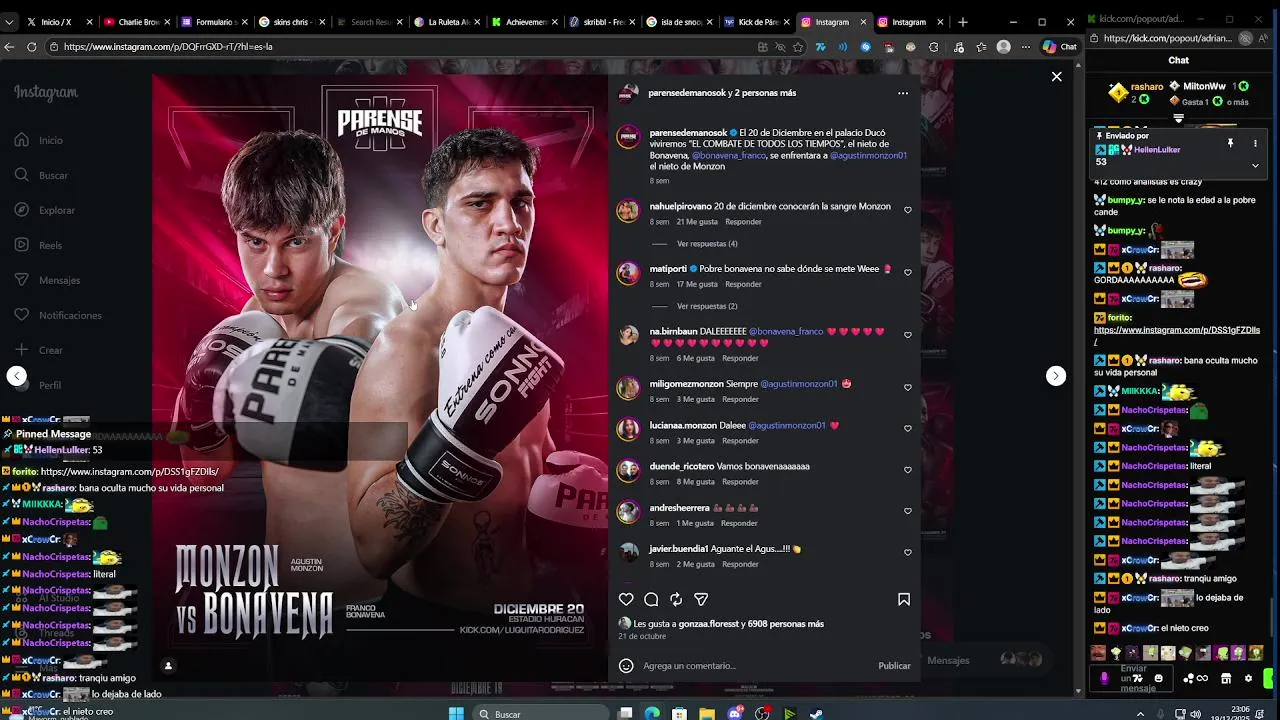1280x720 pixels.
Task: Expand 'Ver respuestas (4)' replies
Action: tap(707, 244)
